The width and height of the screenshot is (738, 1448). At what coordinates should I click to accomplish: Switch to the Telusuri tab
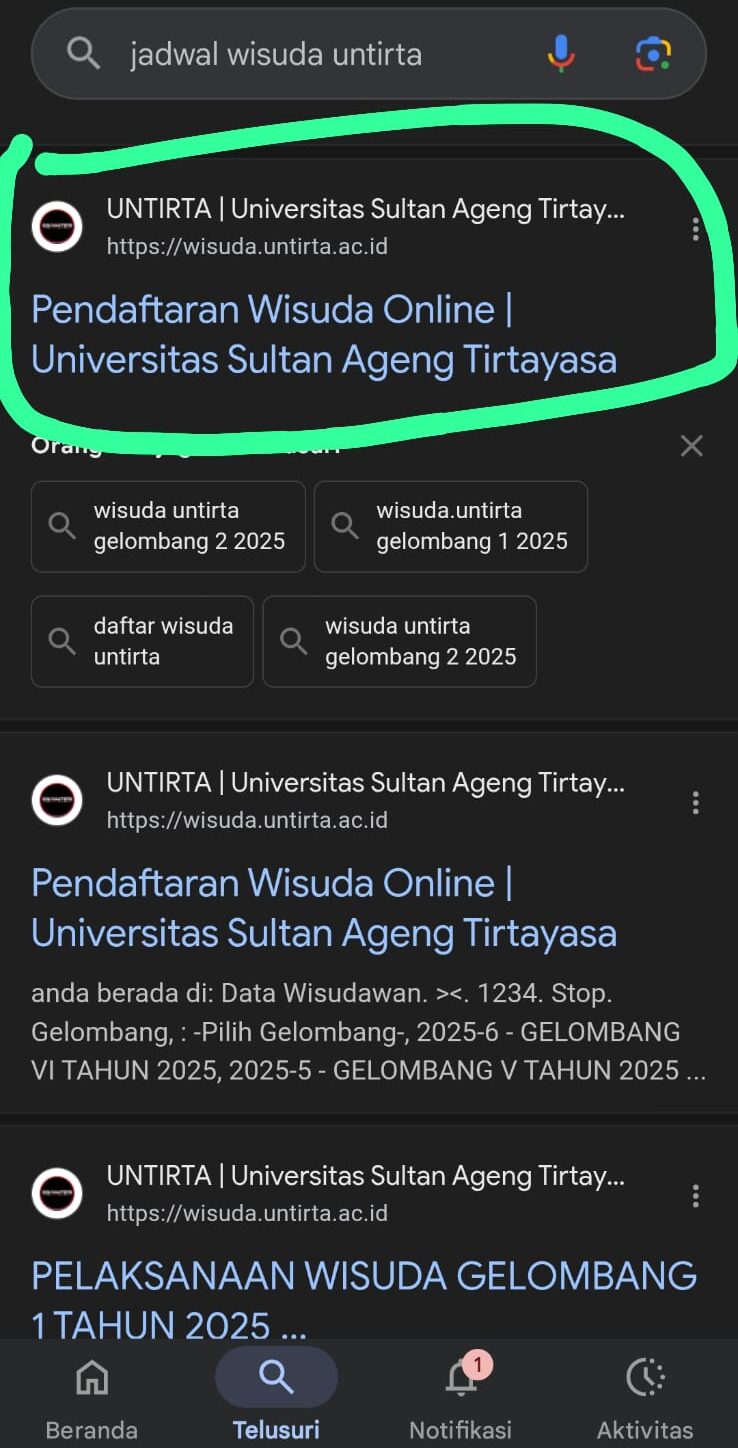[276, 1395]
